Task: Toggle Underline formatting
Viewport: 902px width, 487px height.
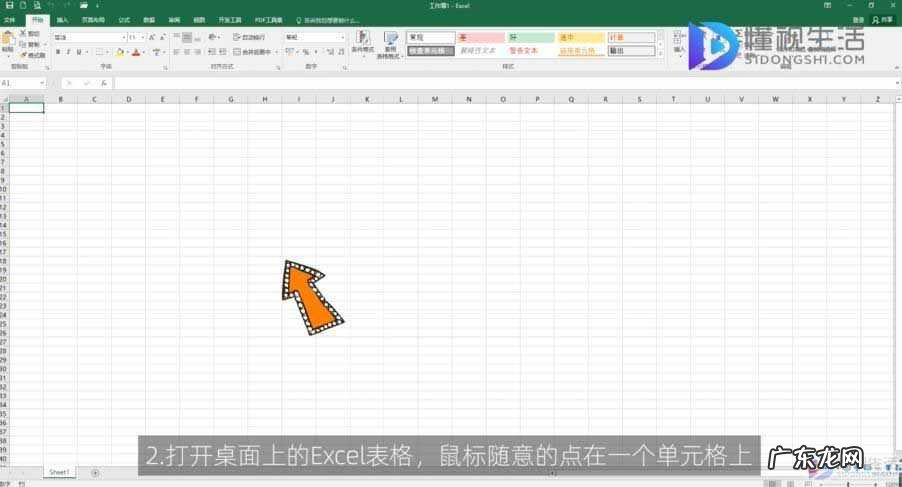Action: click(79, 52)
